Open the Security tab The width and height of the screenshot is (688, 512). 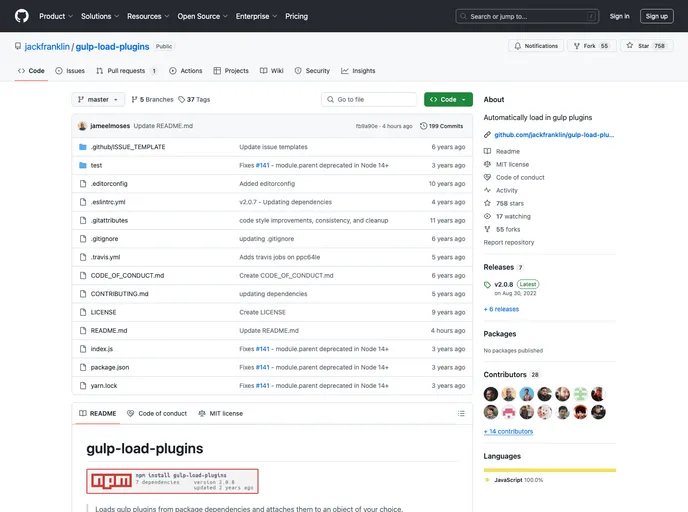tap(312, 71)
